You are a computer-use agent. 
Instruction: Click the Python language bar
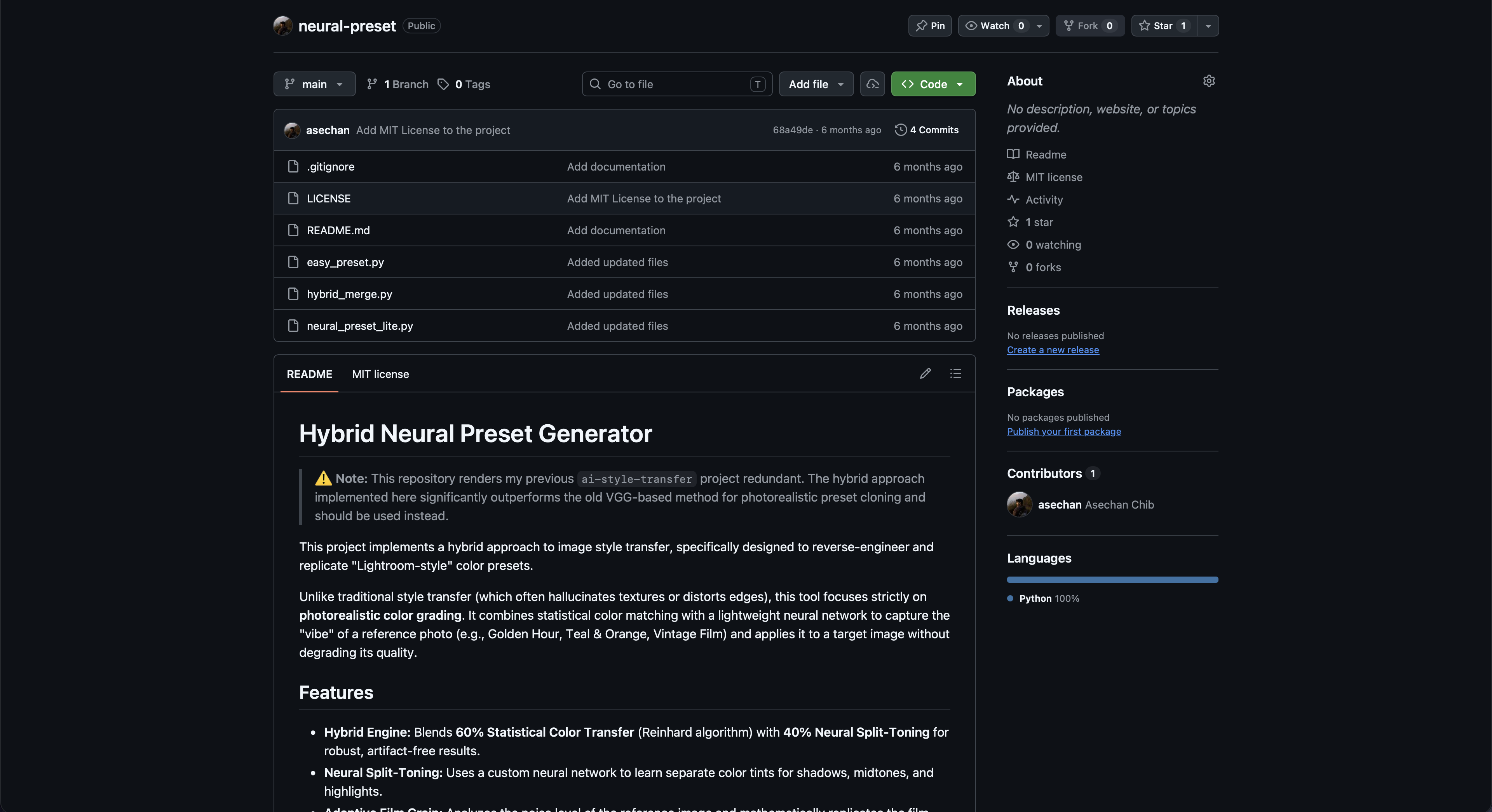point(1112,580)
